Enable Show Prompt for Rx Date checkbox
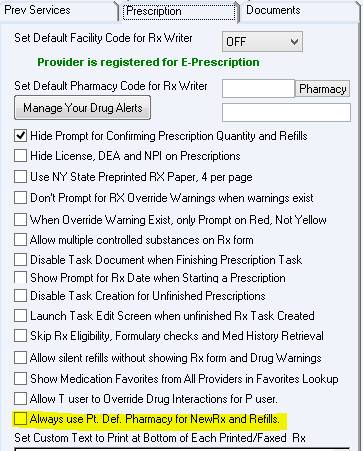The image size is (363, 451). [20, 278]
